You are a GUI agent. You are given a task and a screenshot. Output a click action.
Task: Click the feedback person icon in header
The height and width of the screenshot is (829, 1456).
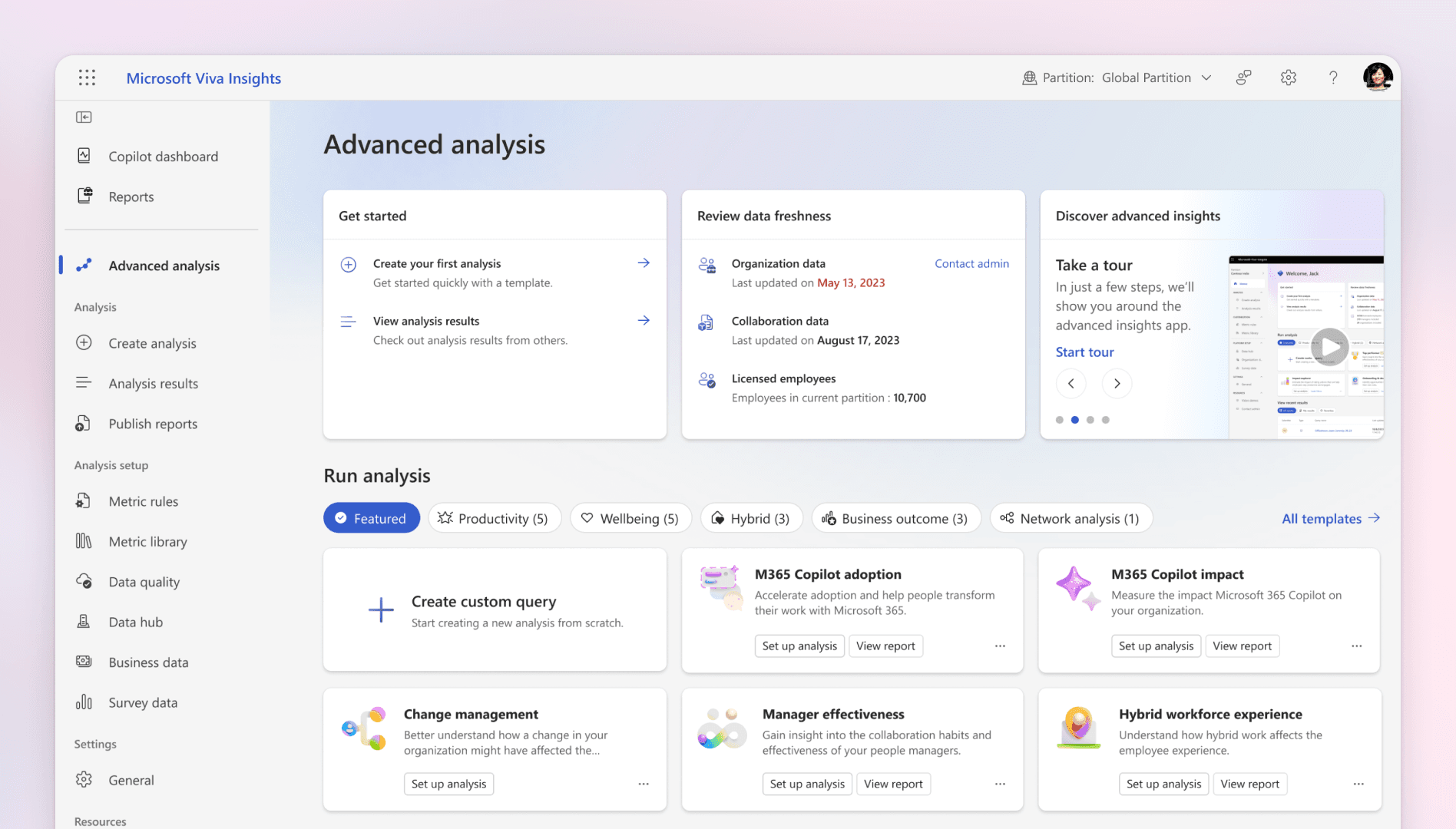pyautogui.click(x=1244, y=78)
